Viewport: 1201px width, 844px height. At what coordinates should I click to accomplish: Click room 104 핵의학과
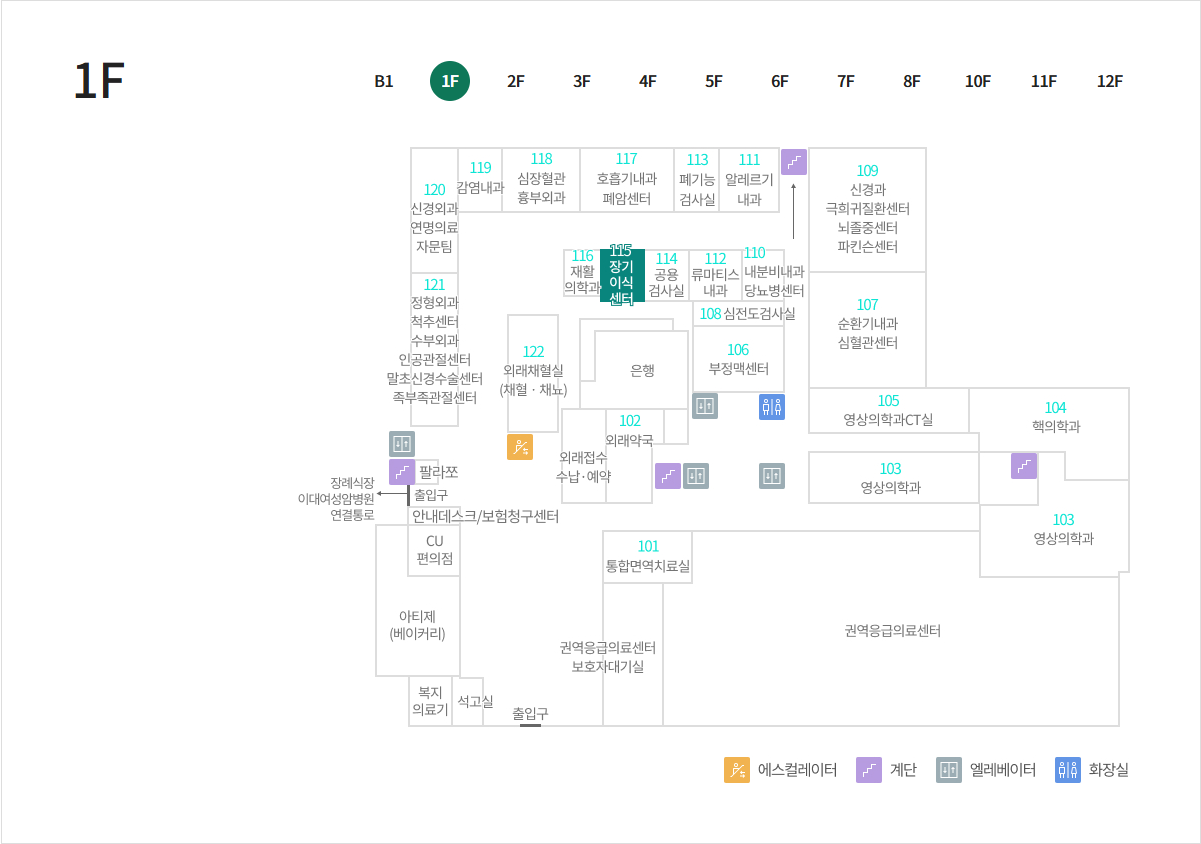[1055, 417]
